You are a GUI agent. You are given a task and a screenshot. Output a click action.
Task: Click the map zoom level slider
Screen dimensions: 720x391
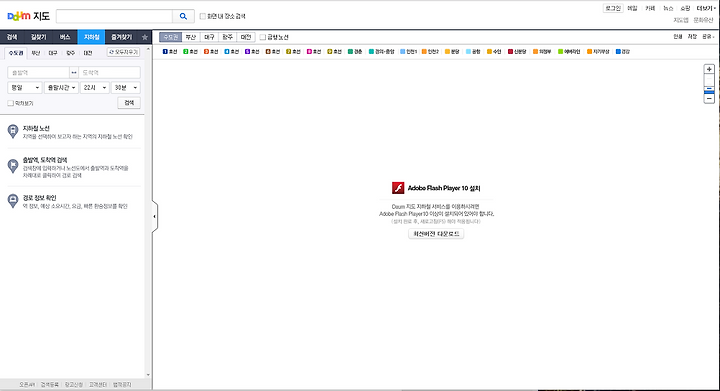pyautogui.click(x=709, y=84)
